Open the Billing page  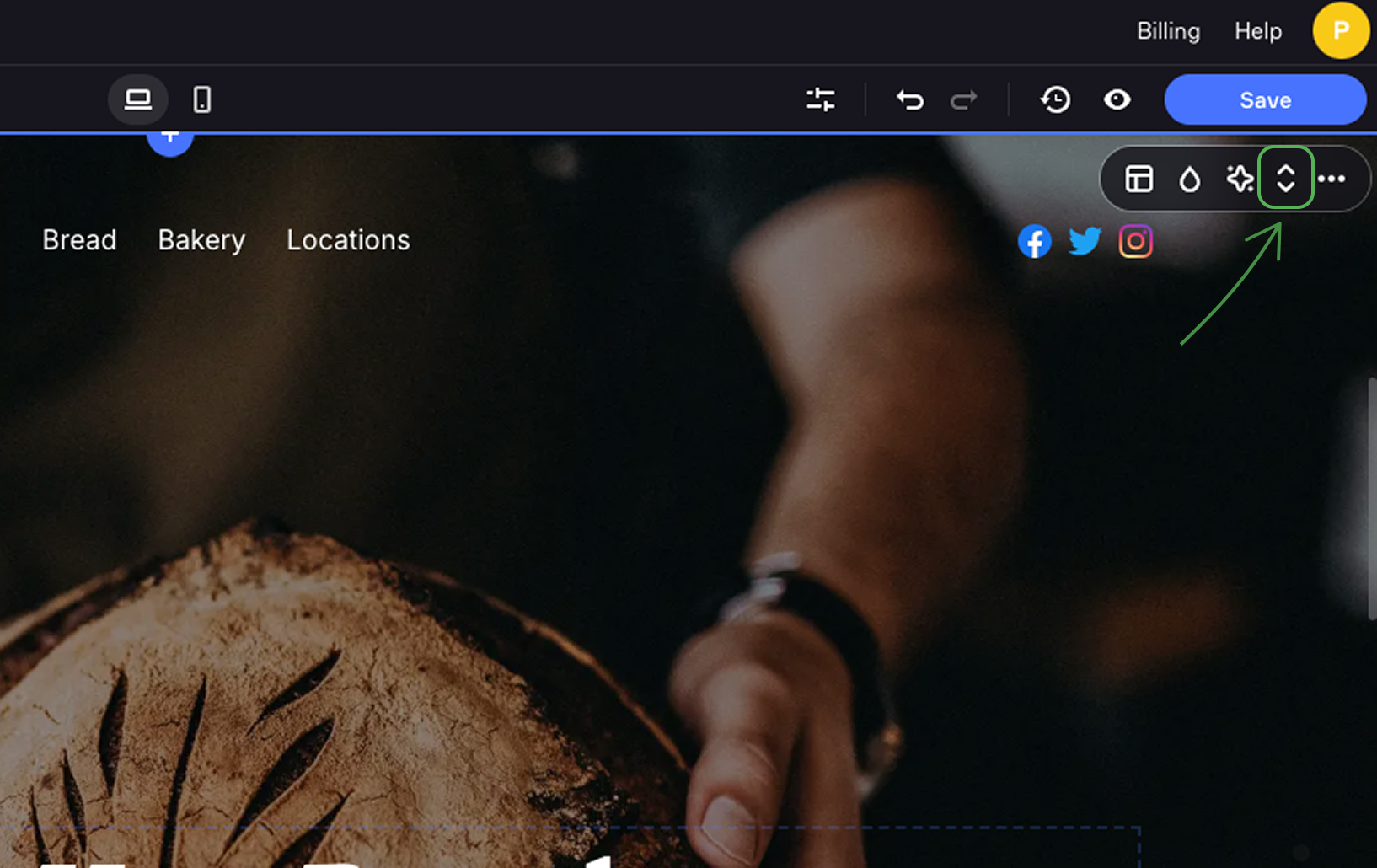point(1168,31)
